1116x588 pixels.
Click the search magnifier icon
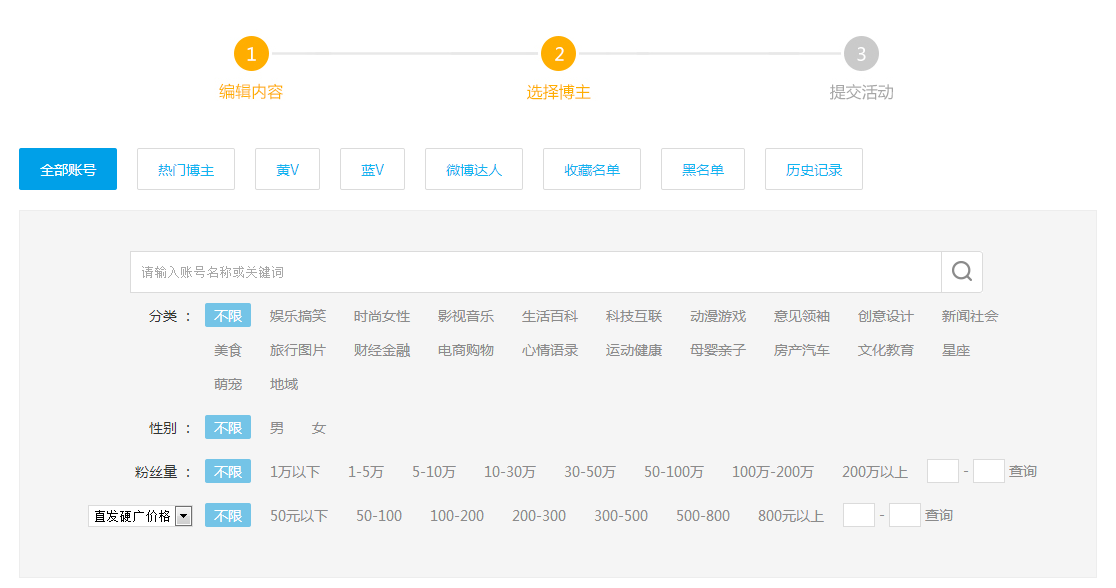(961, 272)
